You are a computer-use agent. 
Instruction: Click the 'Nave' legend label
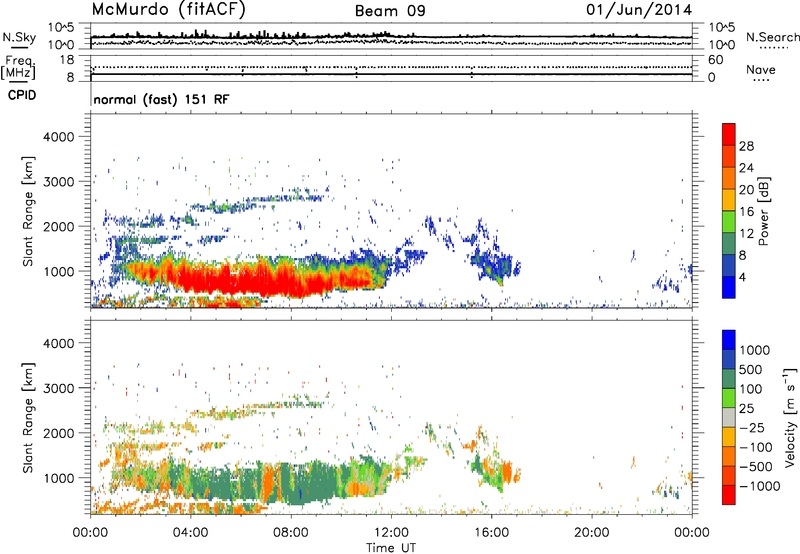761,70
